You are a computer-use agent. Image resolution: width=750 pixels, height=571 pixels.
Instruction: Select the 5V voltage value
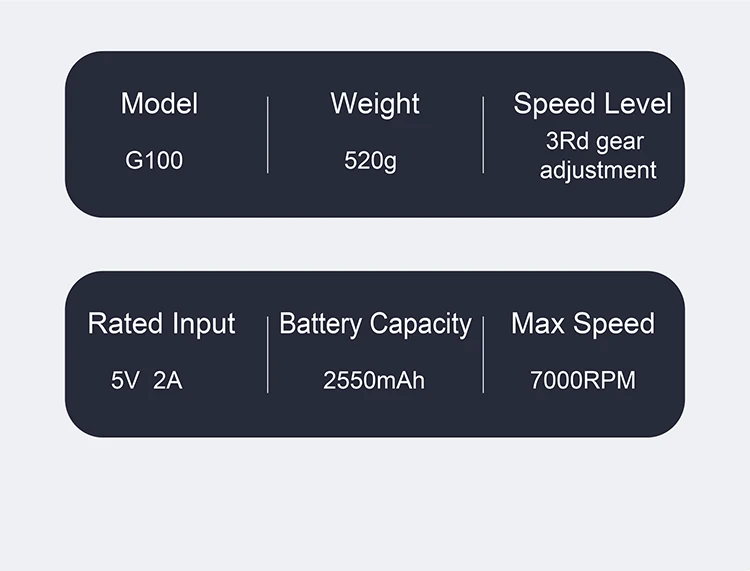(x=125, y=381)
